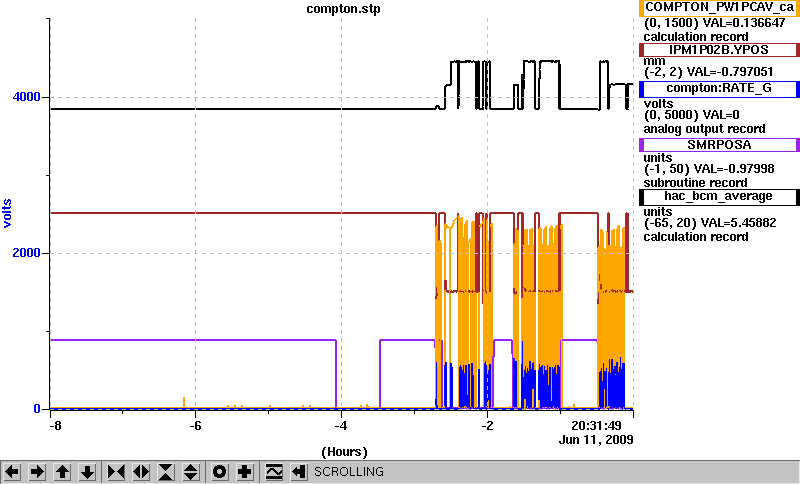Click the compton.stp plot title
The height and width of the screenshot is (484, 800).
[x=343, y=9]
